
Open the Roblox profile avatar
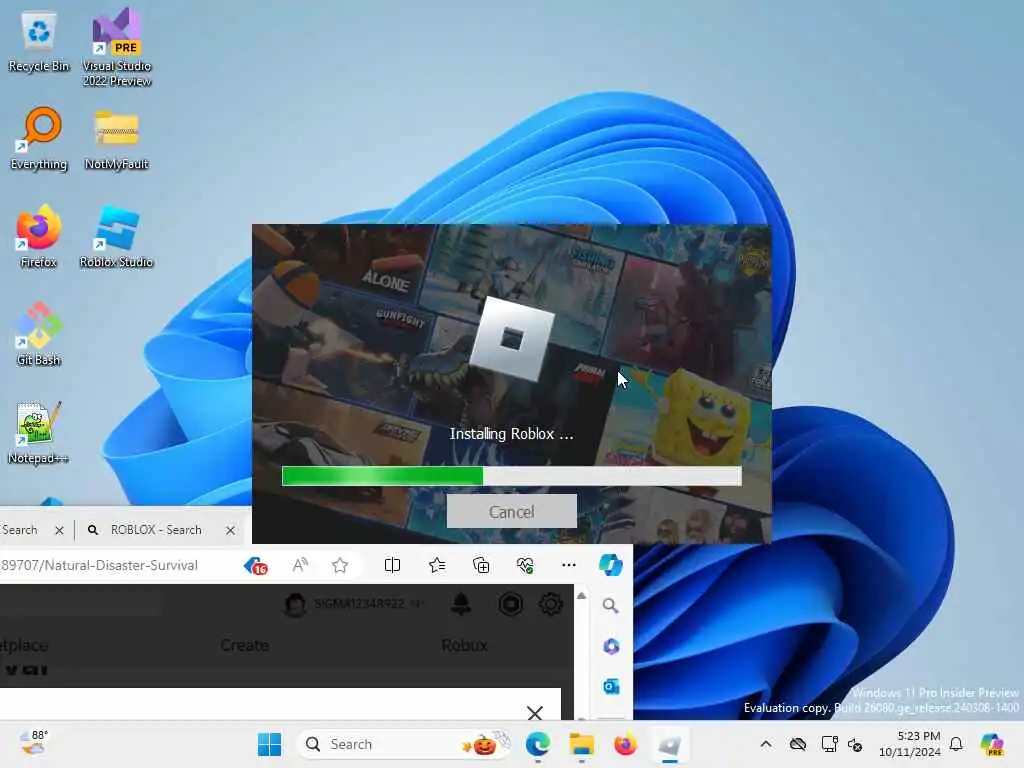295,604
